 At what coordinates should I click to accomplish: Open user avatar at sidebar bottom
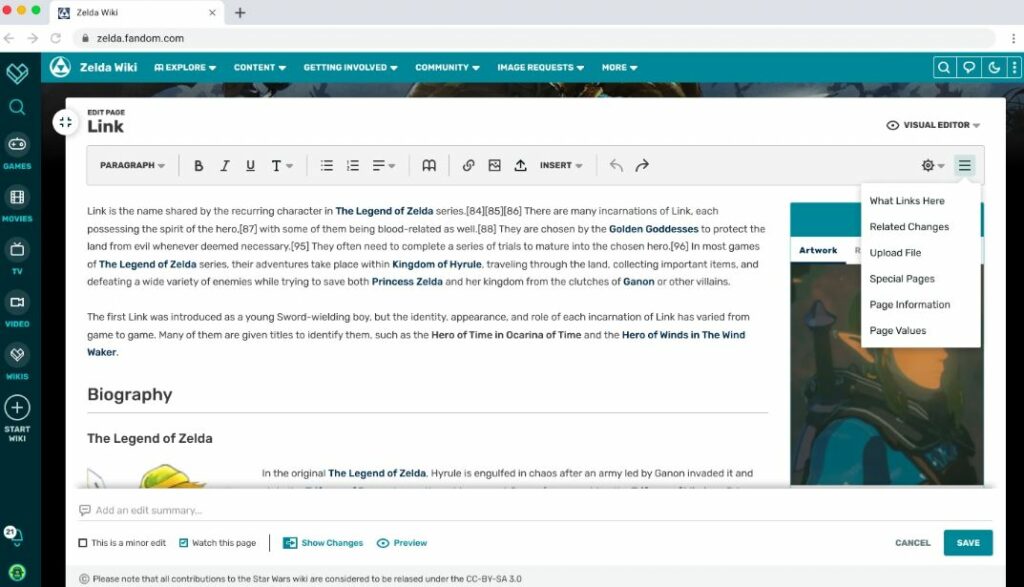pyautogui.click(x=17, y=573)
